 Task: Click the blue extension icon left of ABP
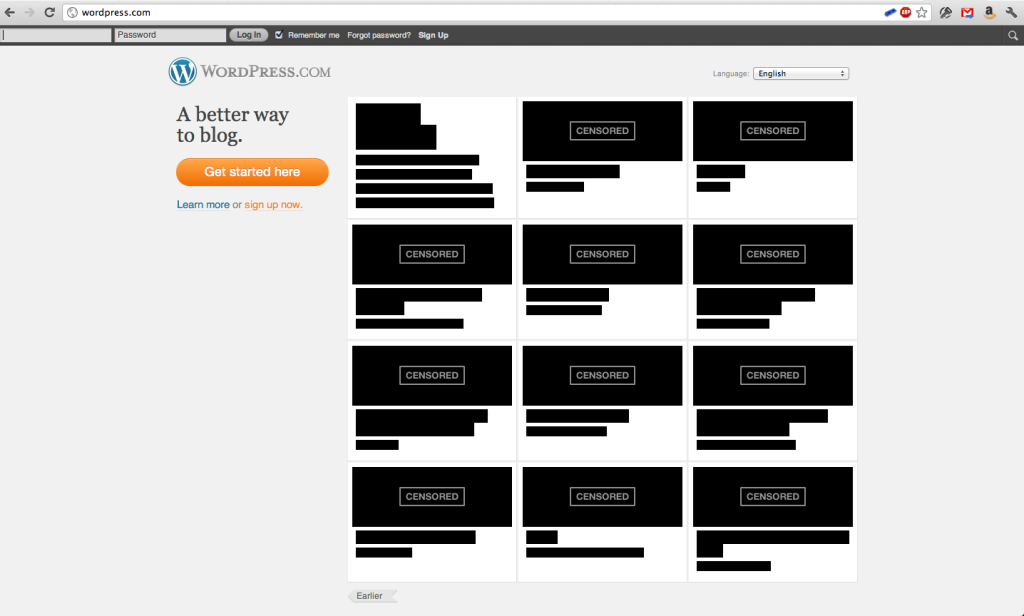[891, 12]
